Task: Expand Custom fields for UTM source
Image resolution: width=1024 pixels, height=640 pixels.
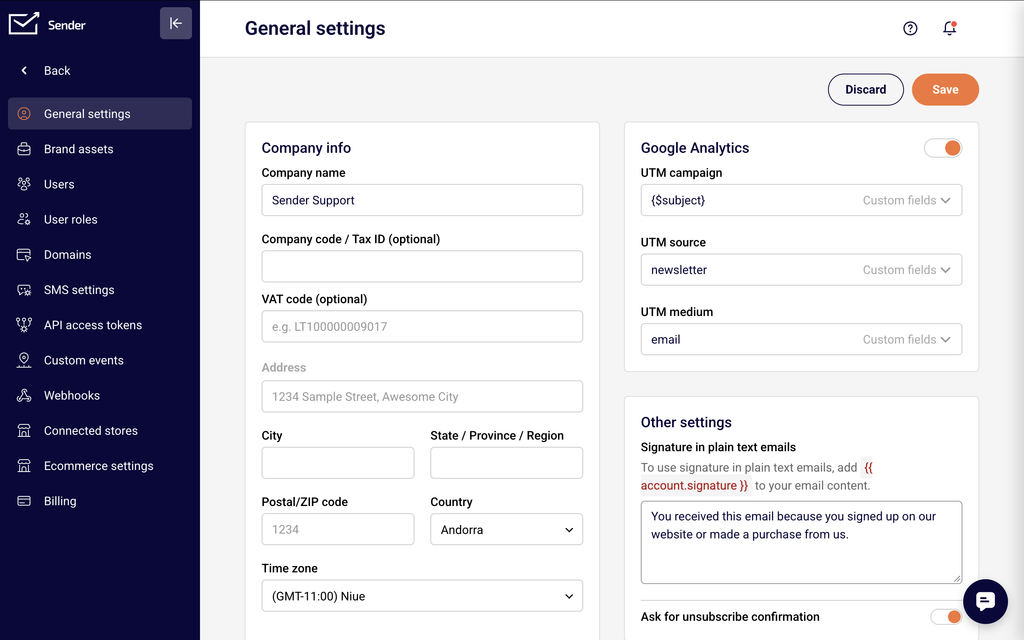Action: pyautogui.click(x=906, y=270)
